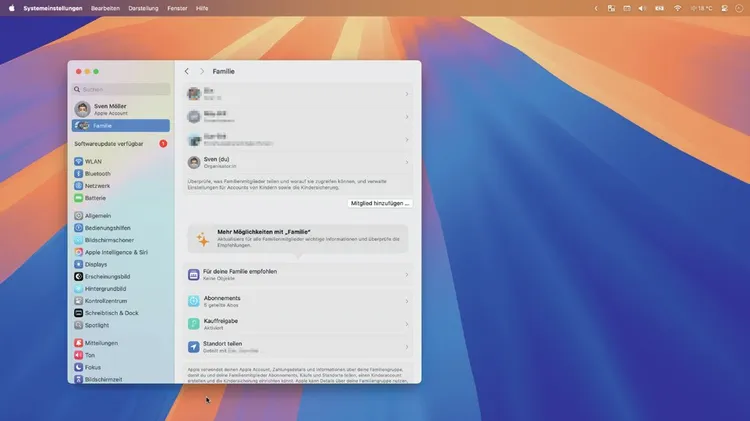
Task: Select Familie in the sidebar
Action: point(121,125)
